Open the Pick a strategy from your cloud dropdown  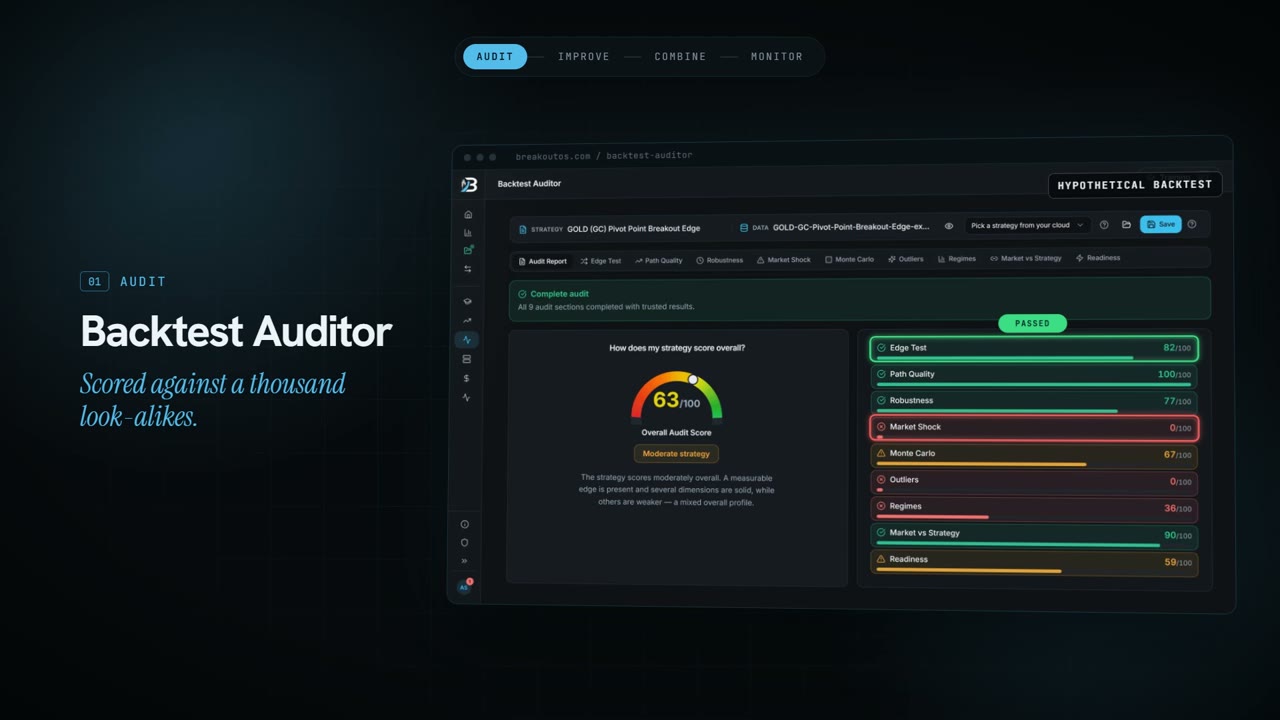1026,226
